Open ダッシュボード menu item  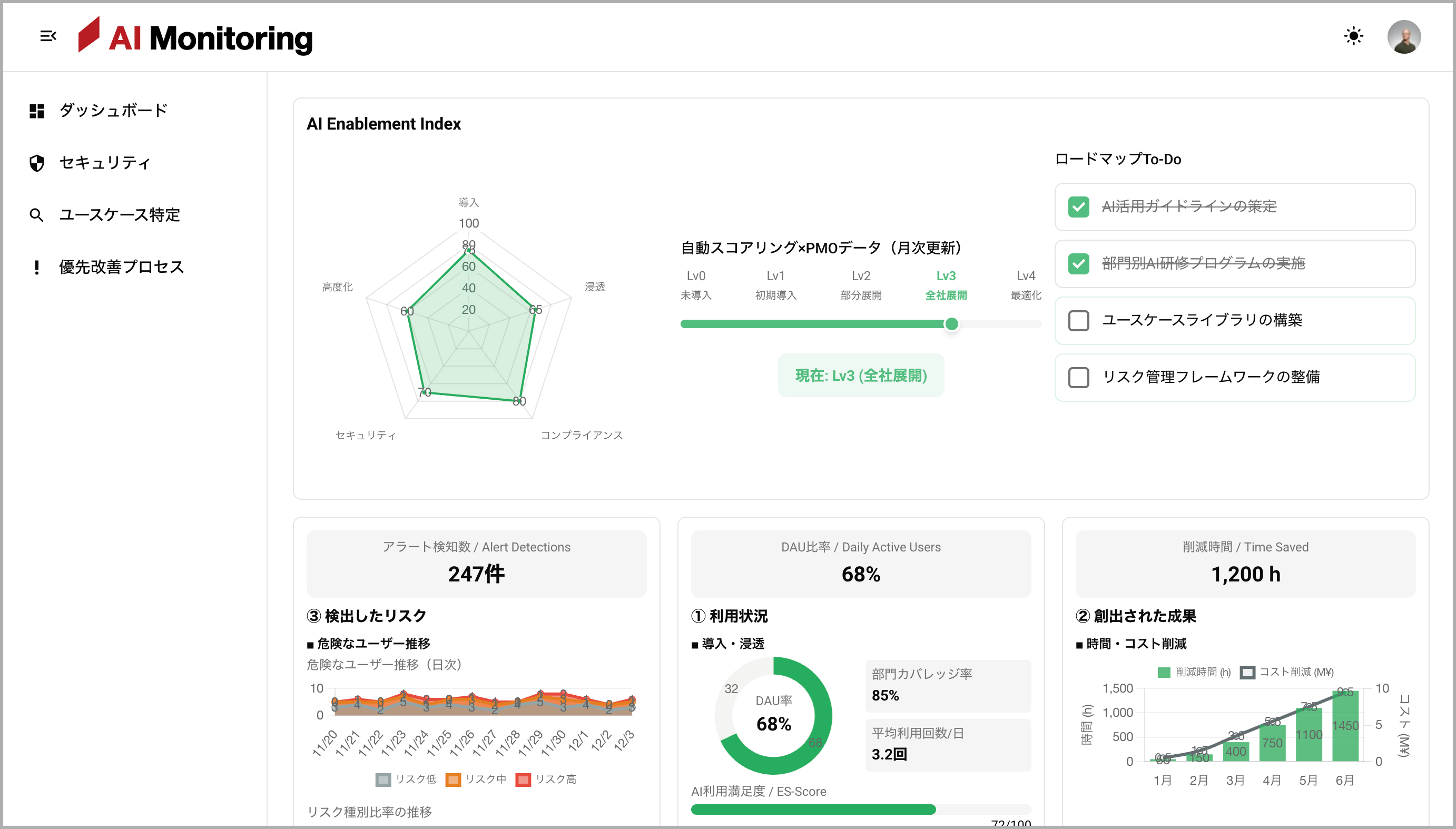(x=113, y=111)
